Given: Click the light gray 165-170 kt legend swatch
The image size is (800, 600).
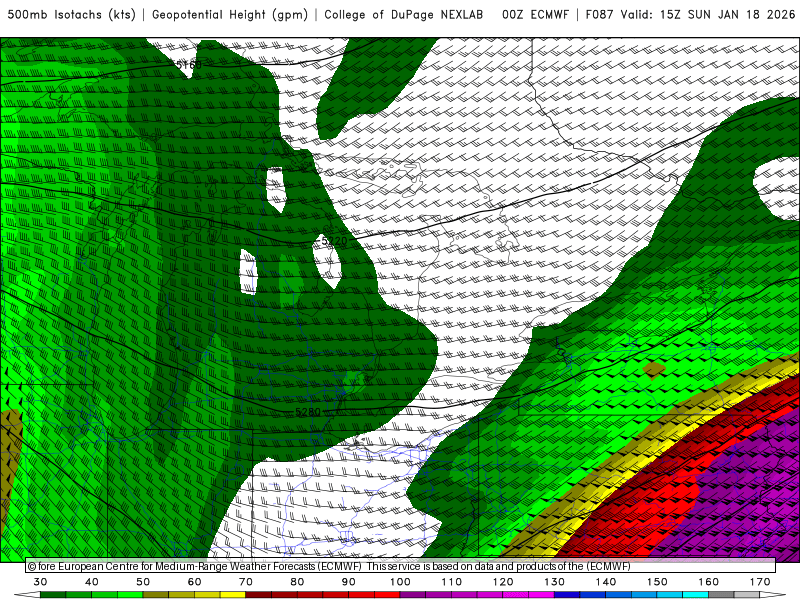Looking at the screenshot, I should [x=747, y=595].
